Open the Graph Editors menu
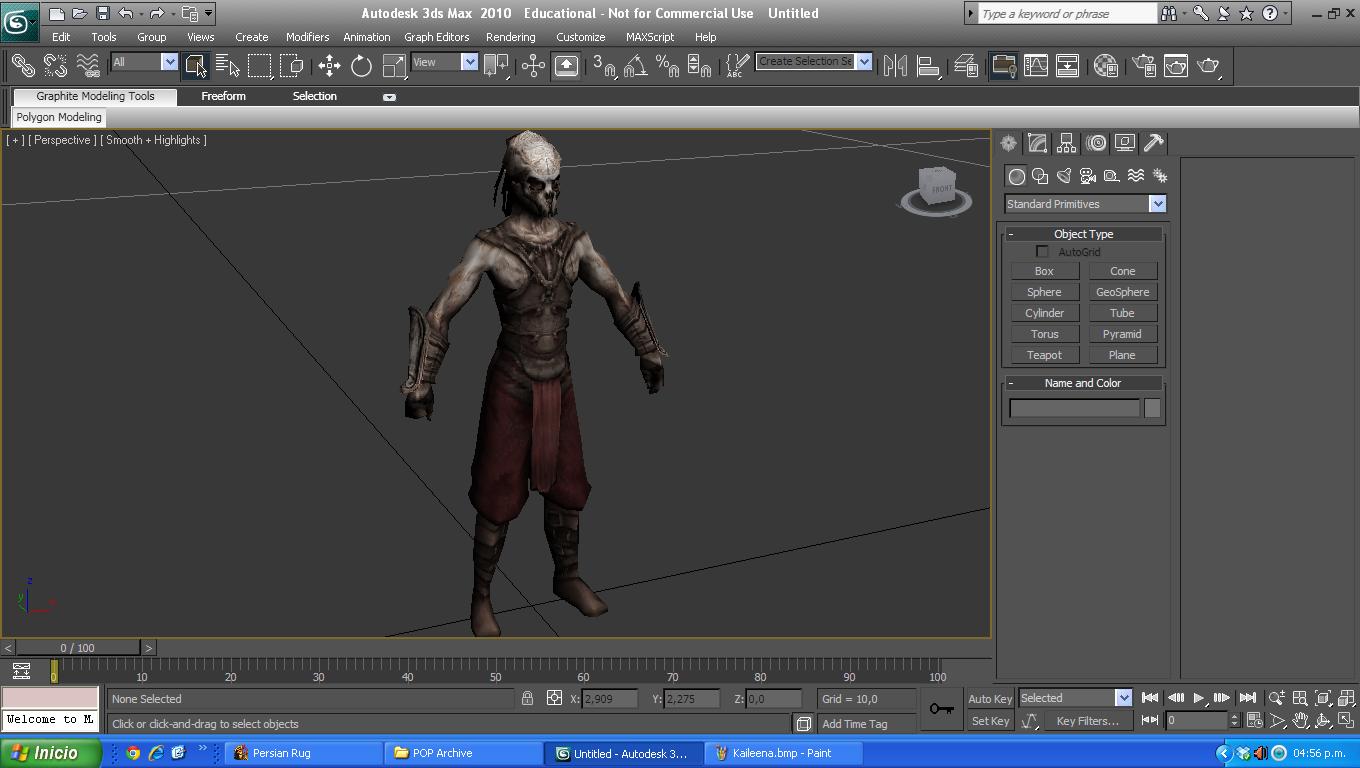1360x768 pixels. click(x=437, y=37)
